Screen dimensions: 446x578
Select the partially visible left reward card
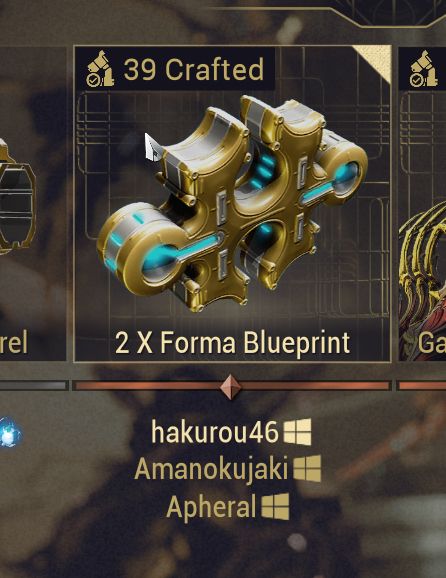click(x=33, y=204)
